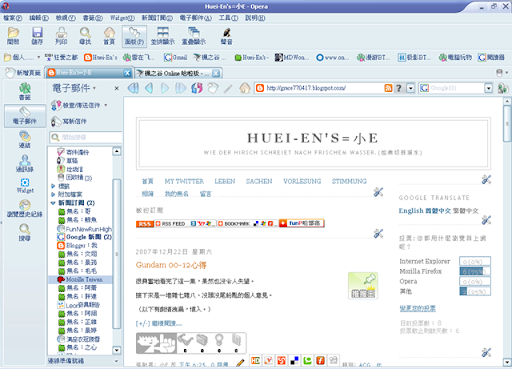Close the active Huei-En's tab

point(127,73)
